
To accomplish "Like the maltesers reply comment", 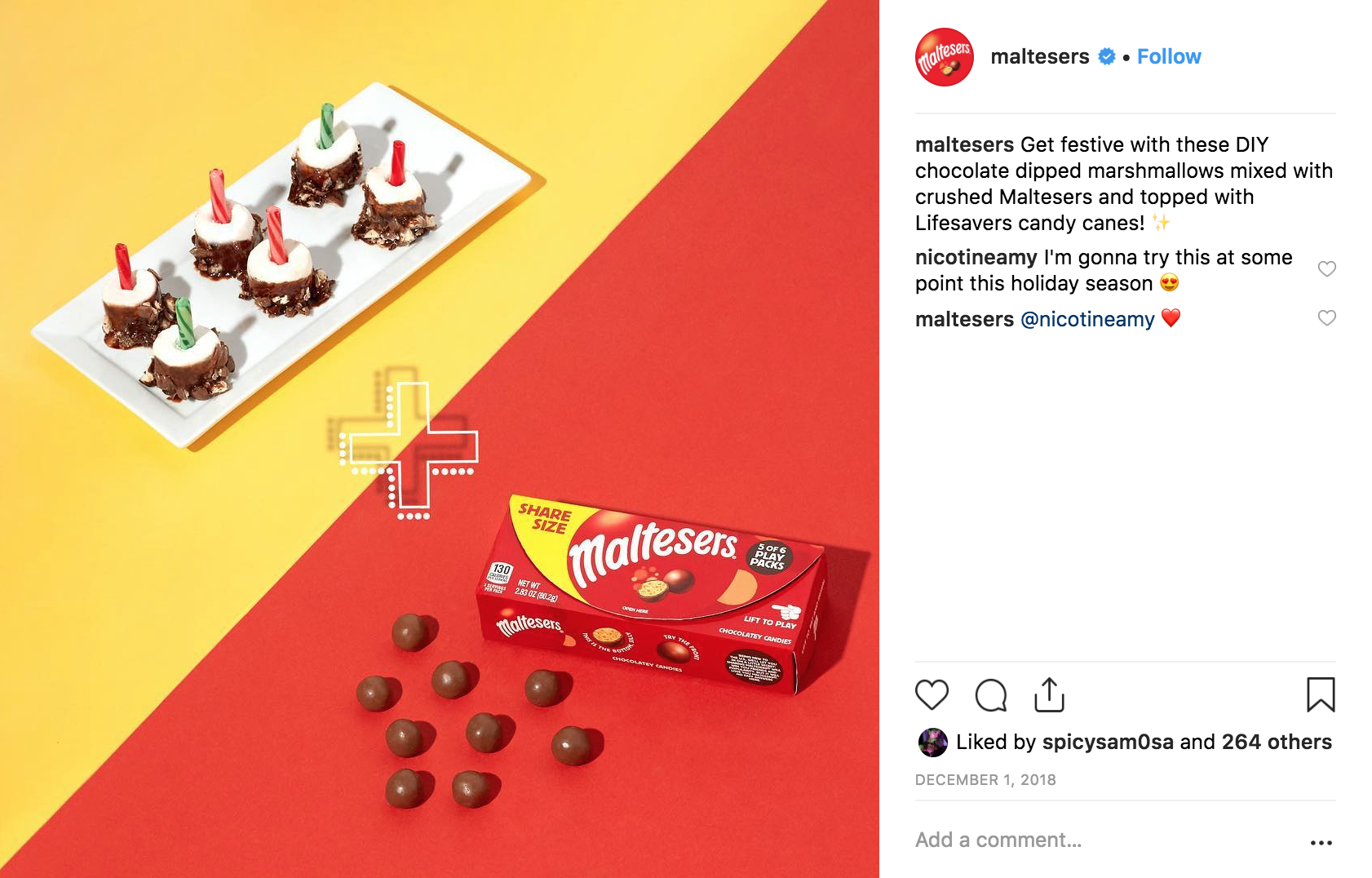I will pyautogui.click(x=1327, y=318).
